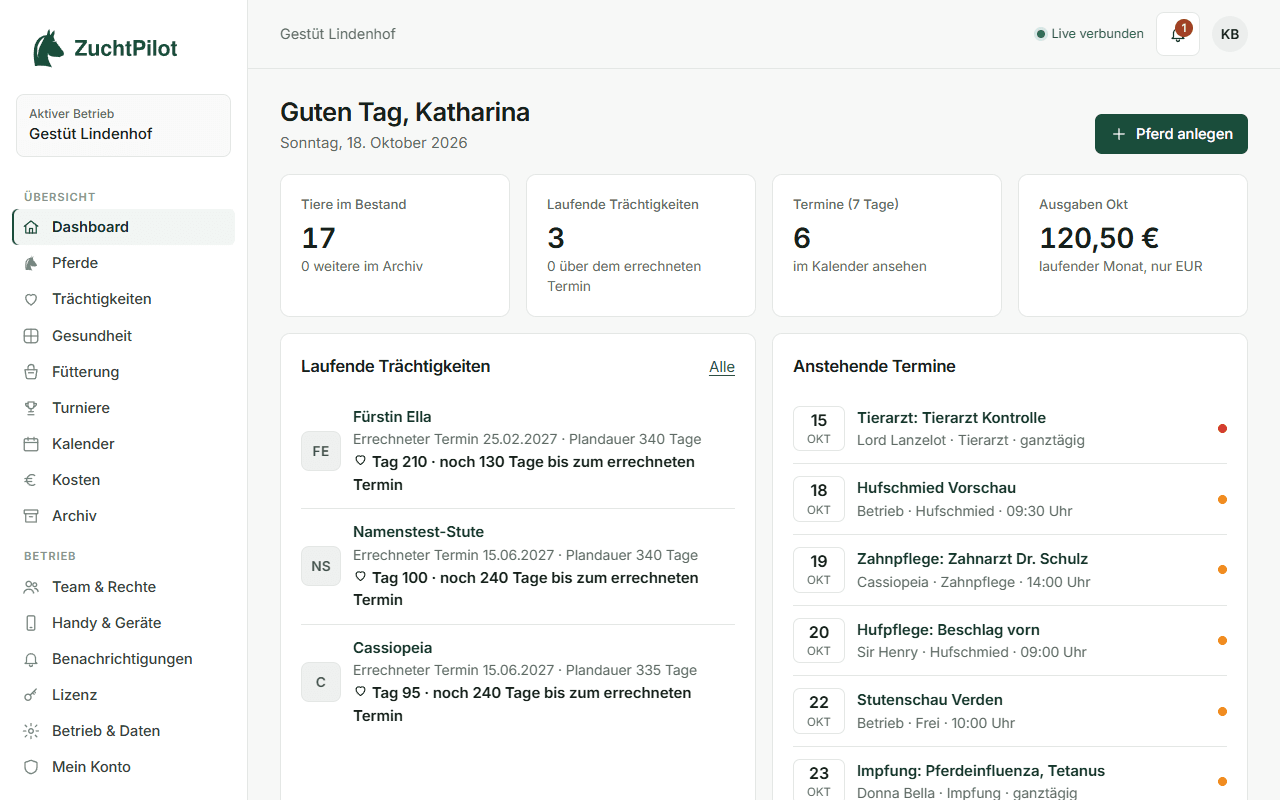Viewport: 1280px width, 800px height.
Task: Open the Stutenschau Verden appointment
Action: pyautogui.click(x=1010, y=711)
